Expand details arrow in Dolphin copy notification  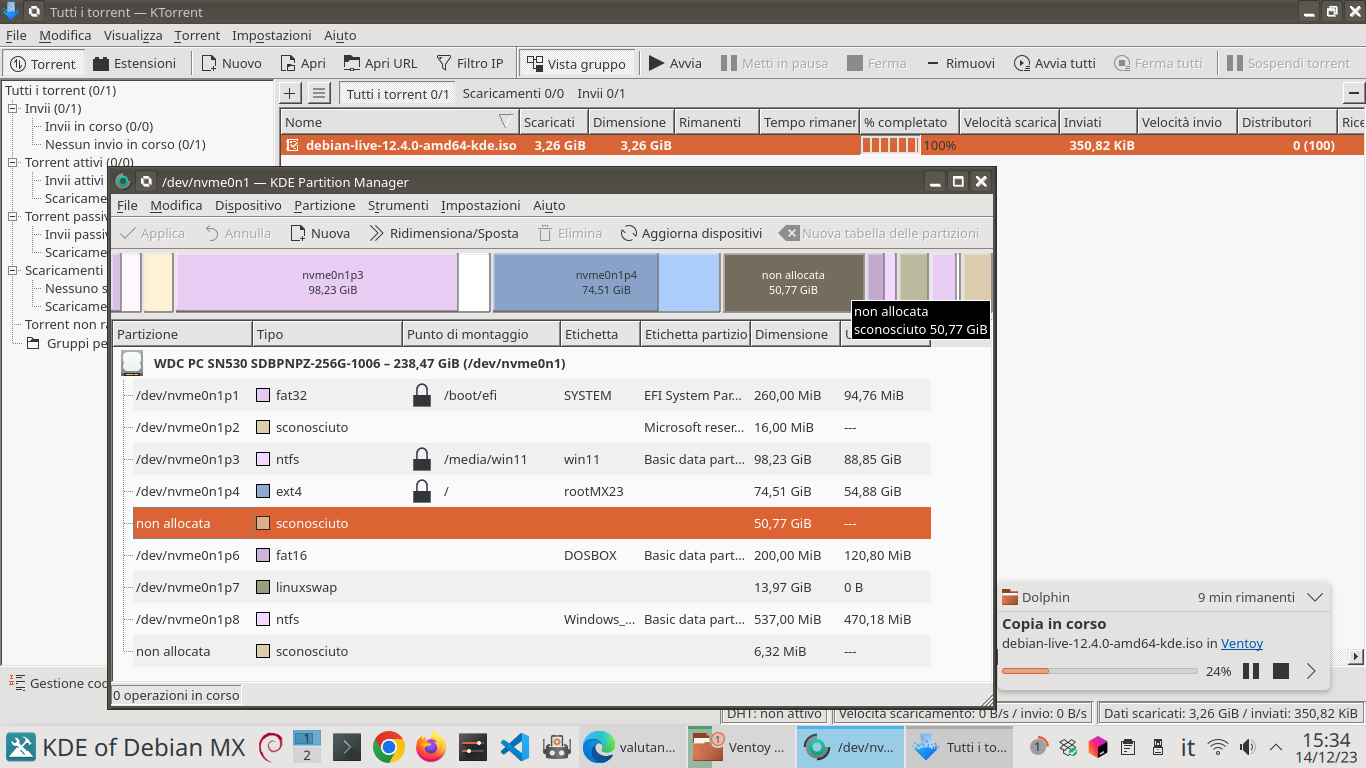pos(1311,671)
